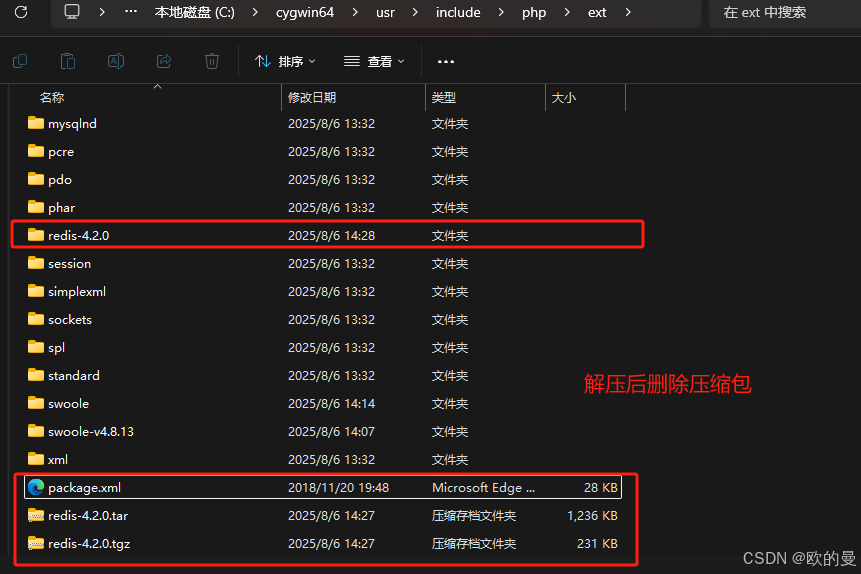Select the swoole-v4.8.13 folder icon
861x574 pixels.
[36, 431]
